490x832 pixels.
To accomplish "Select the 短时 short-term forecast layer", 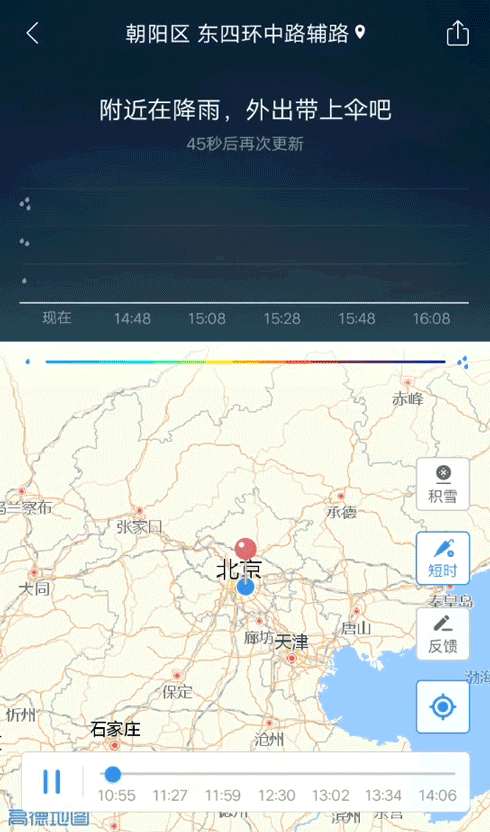I will (443, 558).
